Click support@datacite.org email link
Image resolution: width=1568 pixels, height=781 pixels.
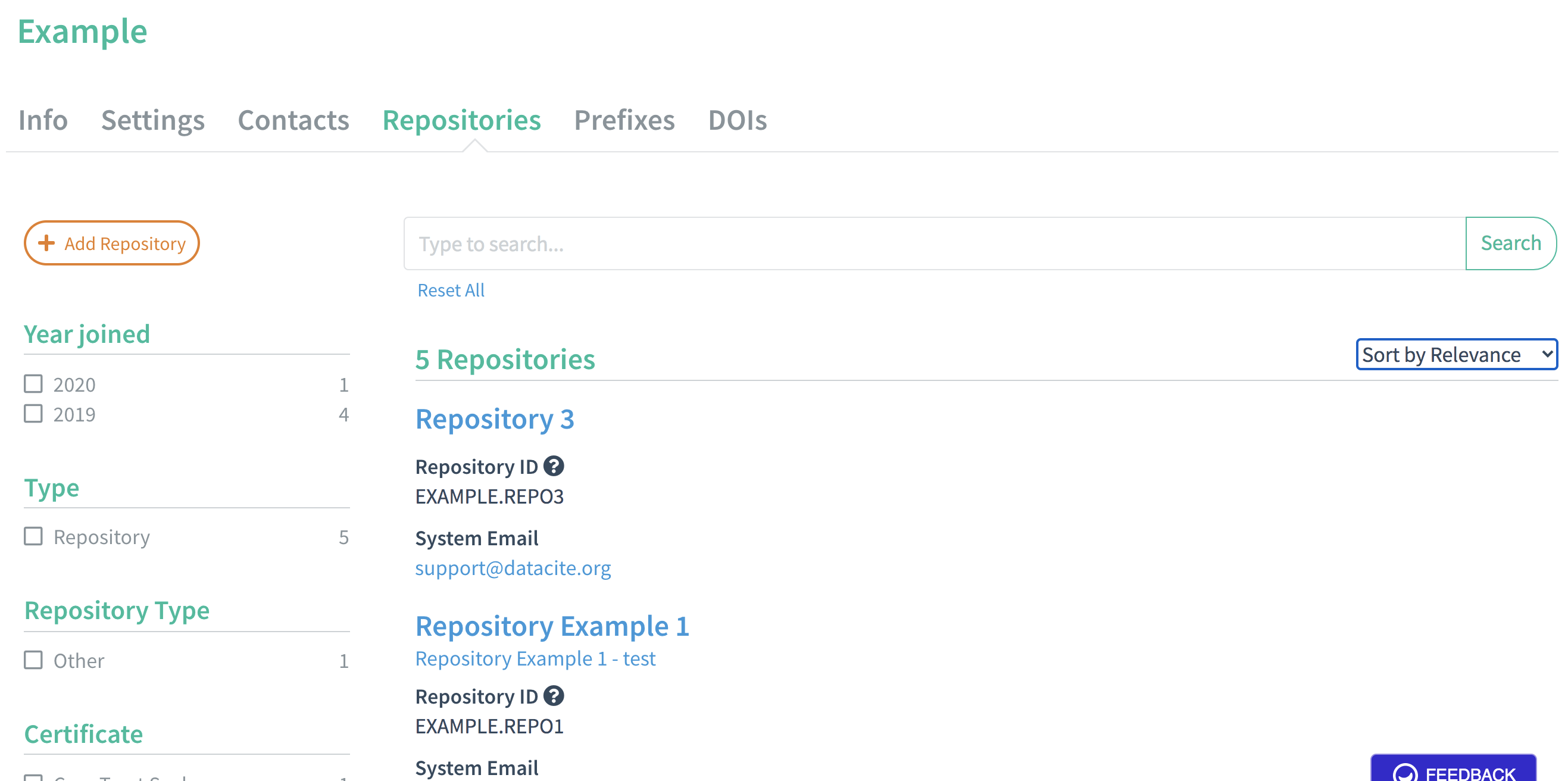coord(513,568)
